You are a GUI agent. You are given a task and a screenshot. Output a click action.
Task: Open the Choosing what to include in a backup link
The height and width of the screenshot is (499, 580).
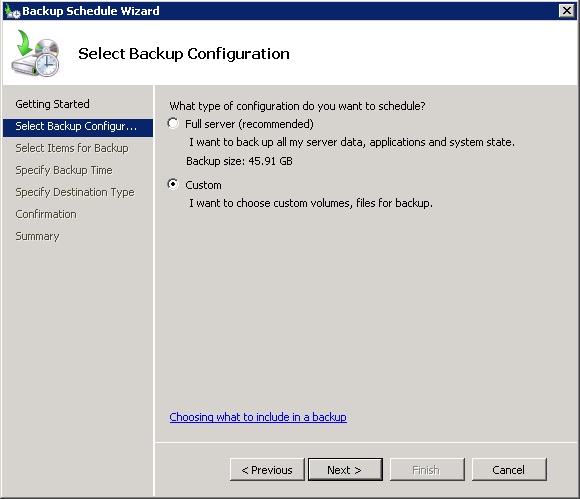(x=258, y=417)
